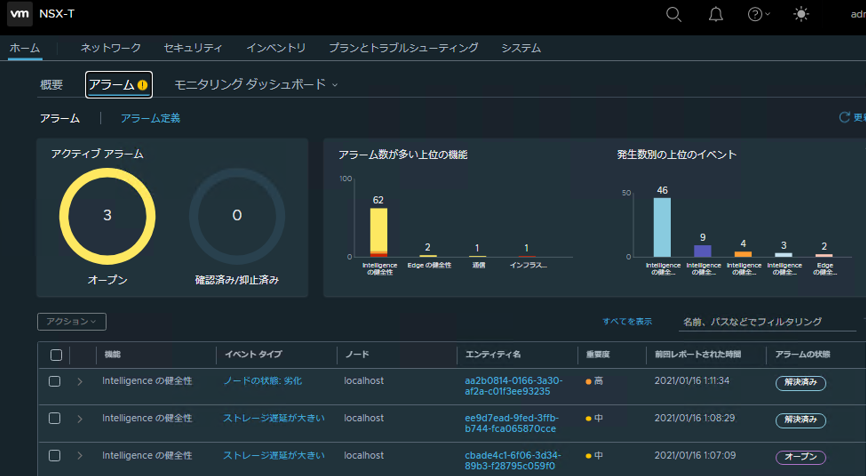
Task: Expand the alarm row reported at 1:08:29
Action: coord(80,419)
